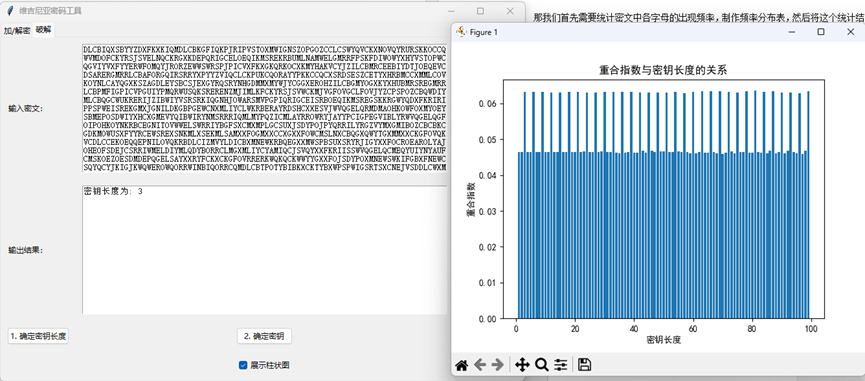Activate the Zoom magnifier tool
The width and height of the screenshot is (865, 381).
542,364
